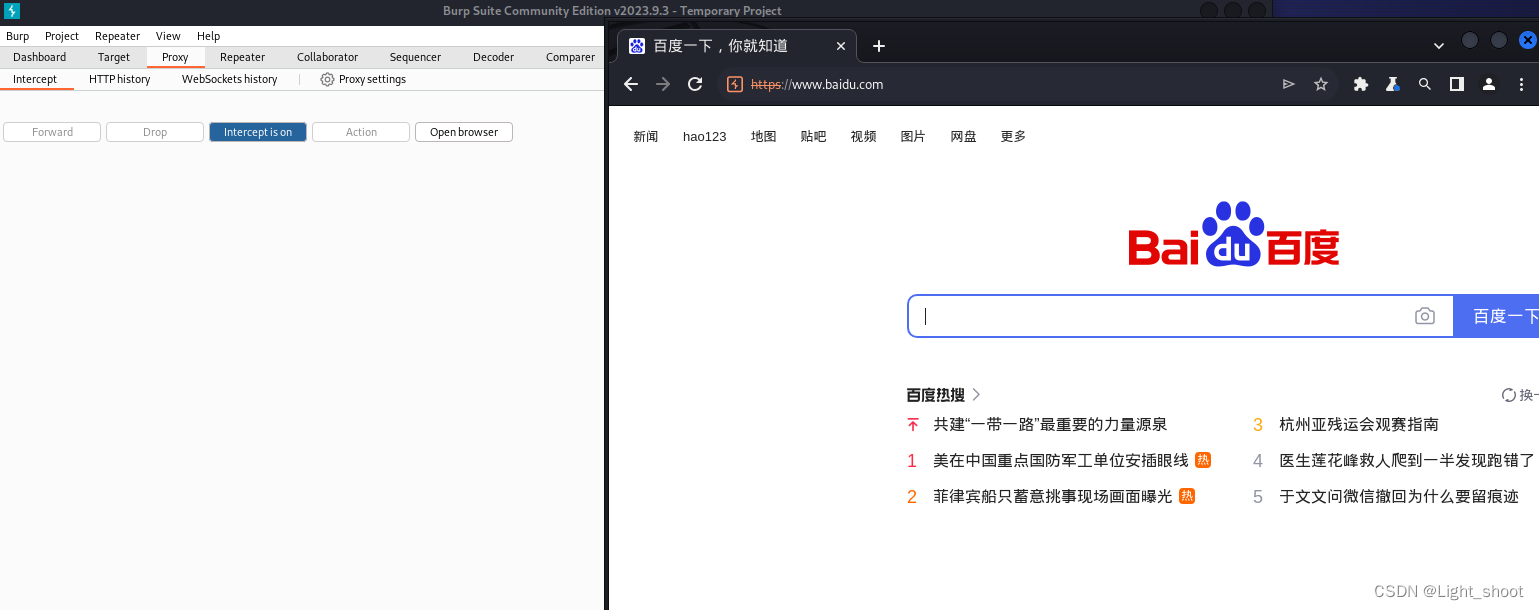This screenshot has height=610, width=1539.
Task: Click the Baidu logo image
Action: point(1234,234)
